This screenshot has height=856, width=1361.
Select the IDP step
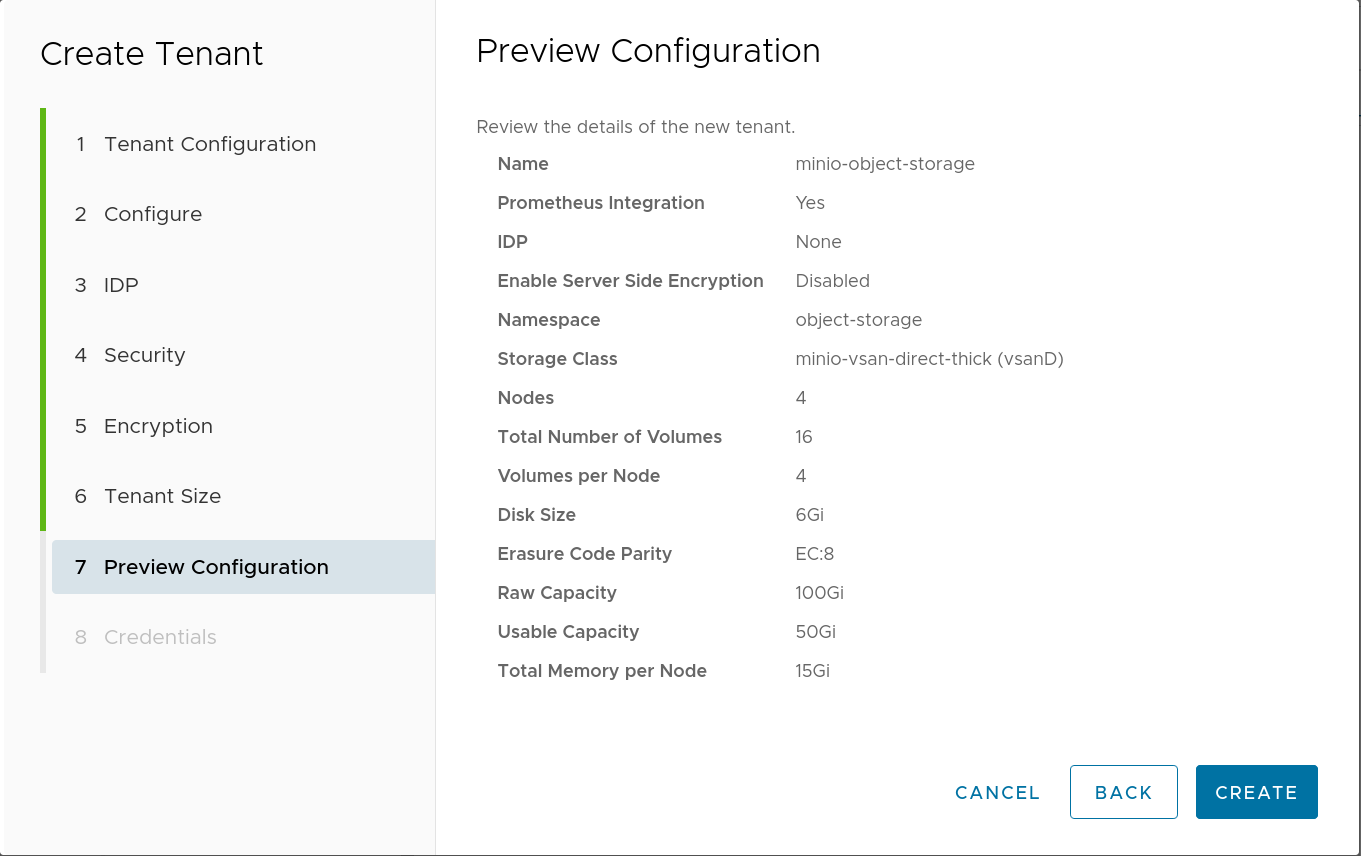pos(121,285)
